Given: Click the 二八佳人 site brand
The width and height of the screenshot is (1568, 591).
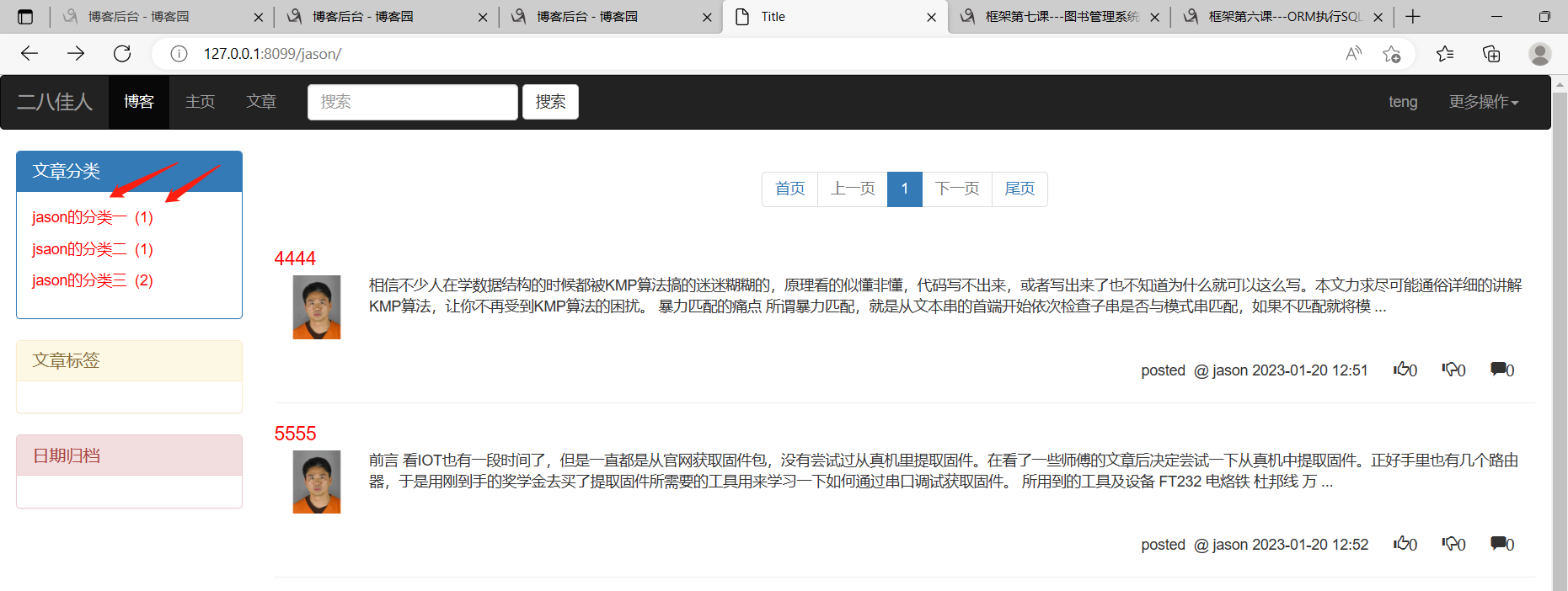Looking at the screenshot, I should coord(55,102).
